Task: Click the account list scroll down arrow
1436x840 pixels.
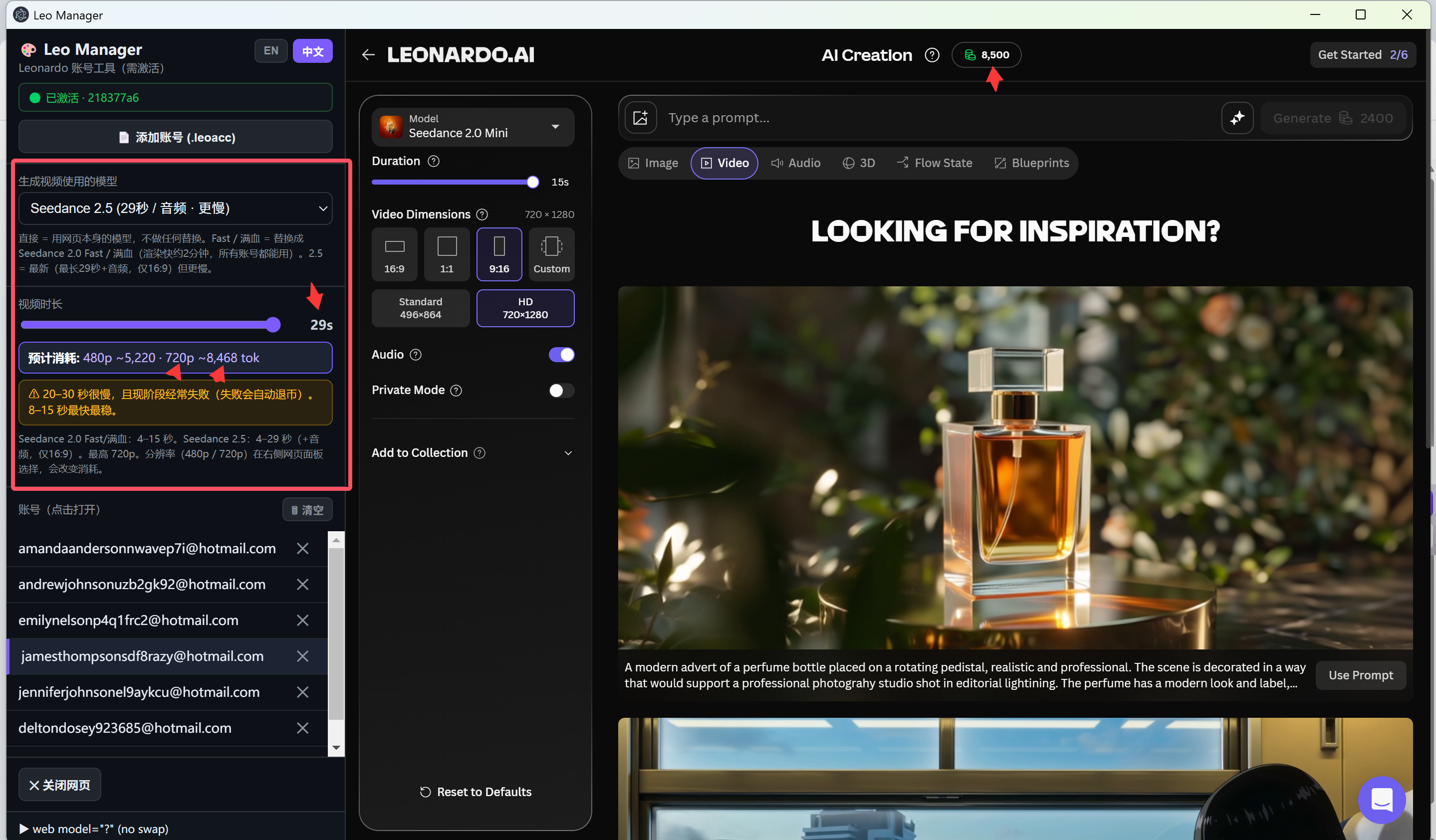Action: (x=336, y=748)
